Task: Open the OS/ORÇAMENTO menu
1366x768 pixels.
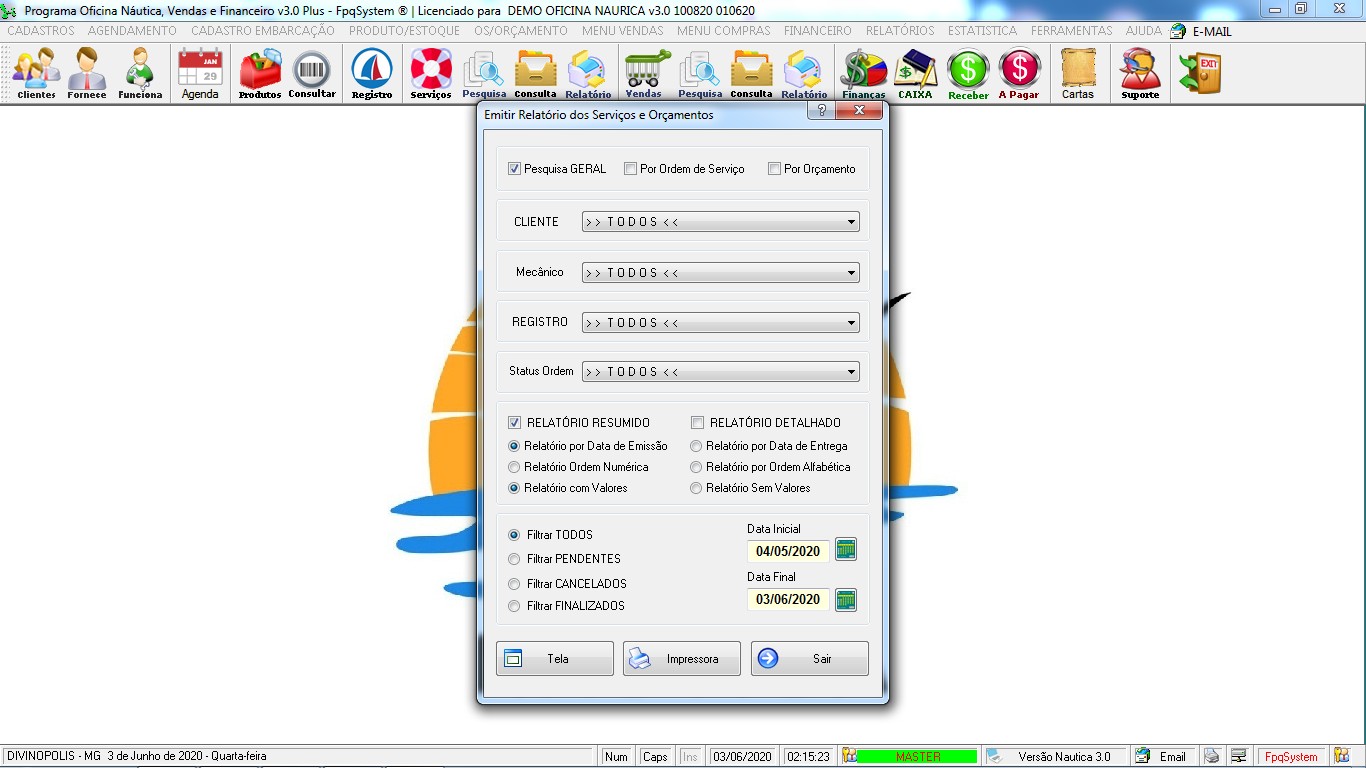Action: click(x=521, y=31)
